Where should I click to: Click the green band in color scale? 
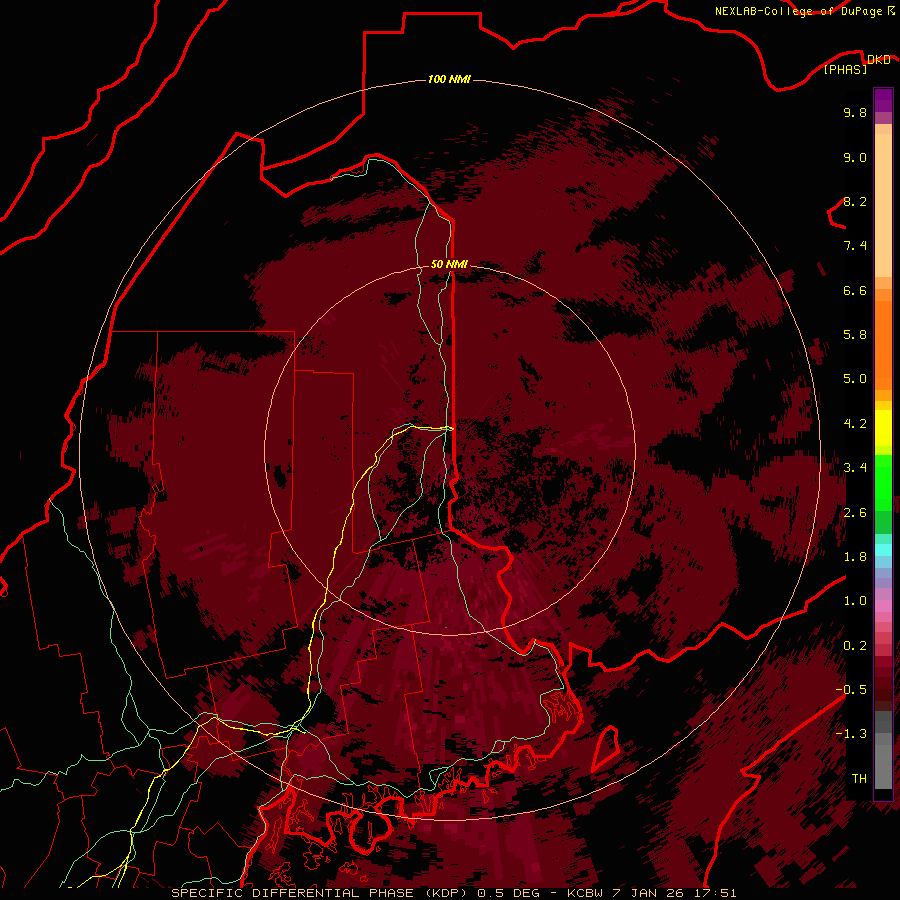(x=883, y=483)
